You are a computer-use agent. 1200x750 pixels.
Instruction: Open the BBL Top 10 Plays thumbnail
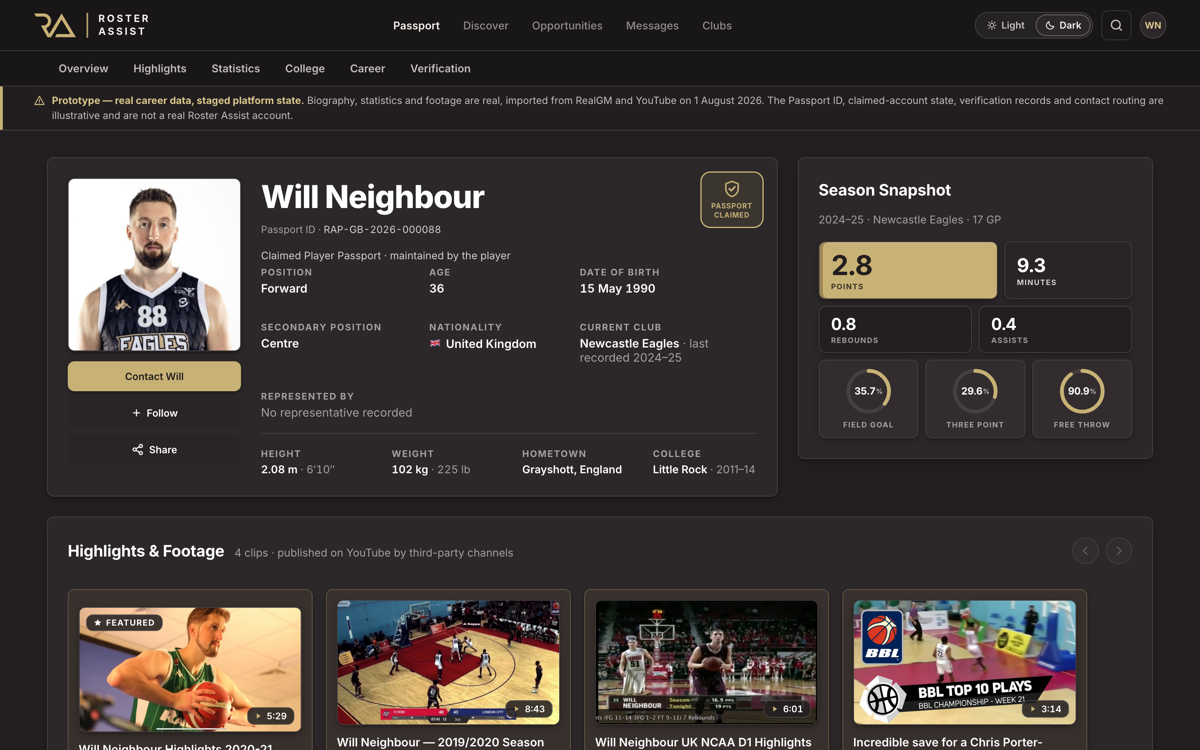coord(964,663)
